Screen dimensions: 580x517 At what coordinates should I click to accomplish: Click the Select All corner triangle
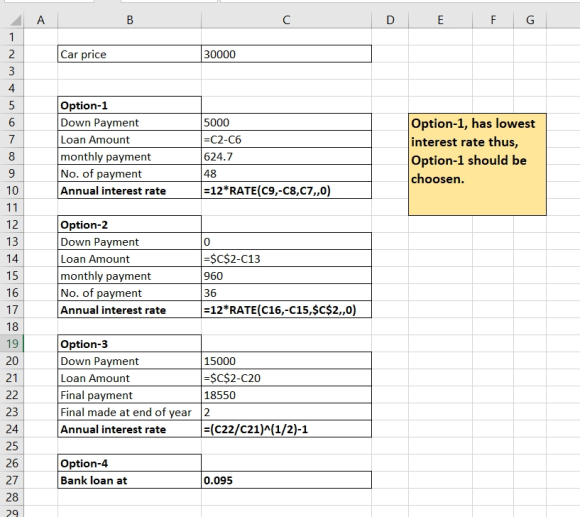15,20
